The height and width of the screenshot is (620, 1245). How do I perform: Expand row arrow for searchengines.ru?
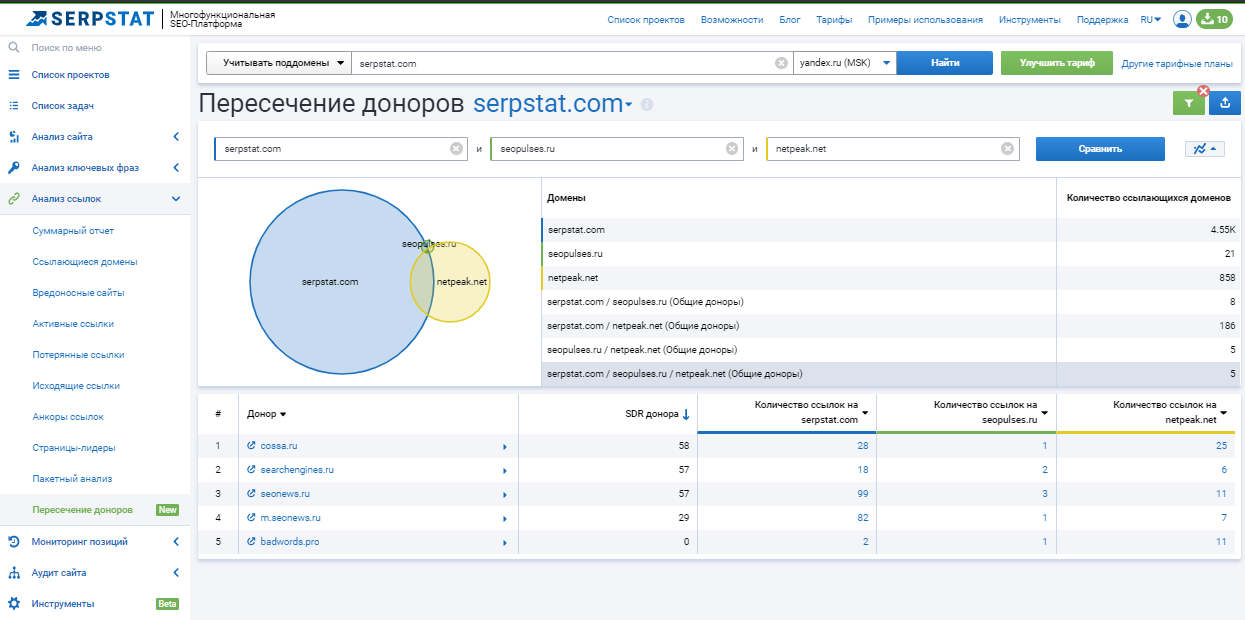coord(505,470)
